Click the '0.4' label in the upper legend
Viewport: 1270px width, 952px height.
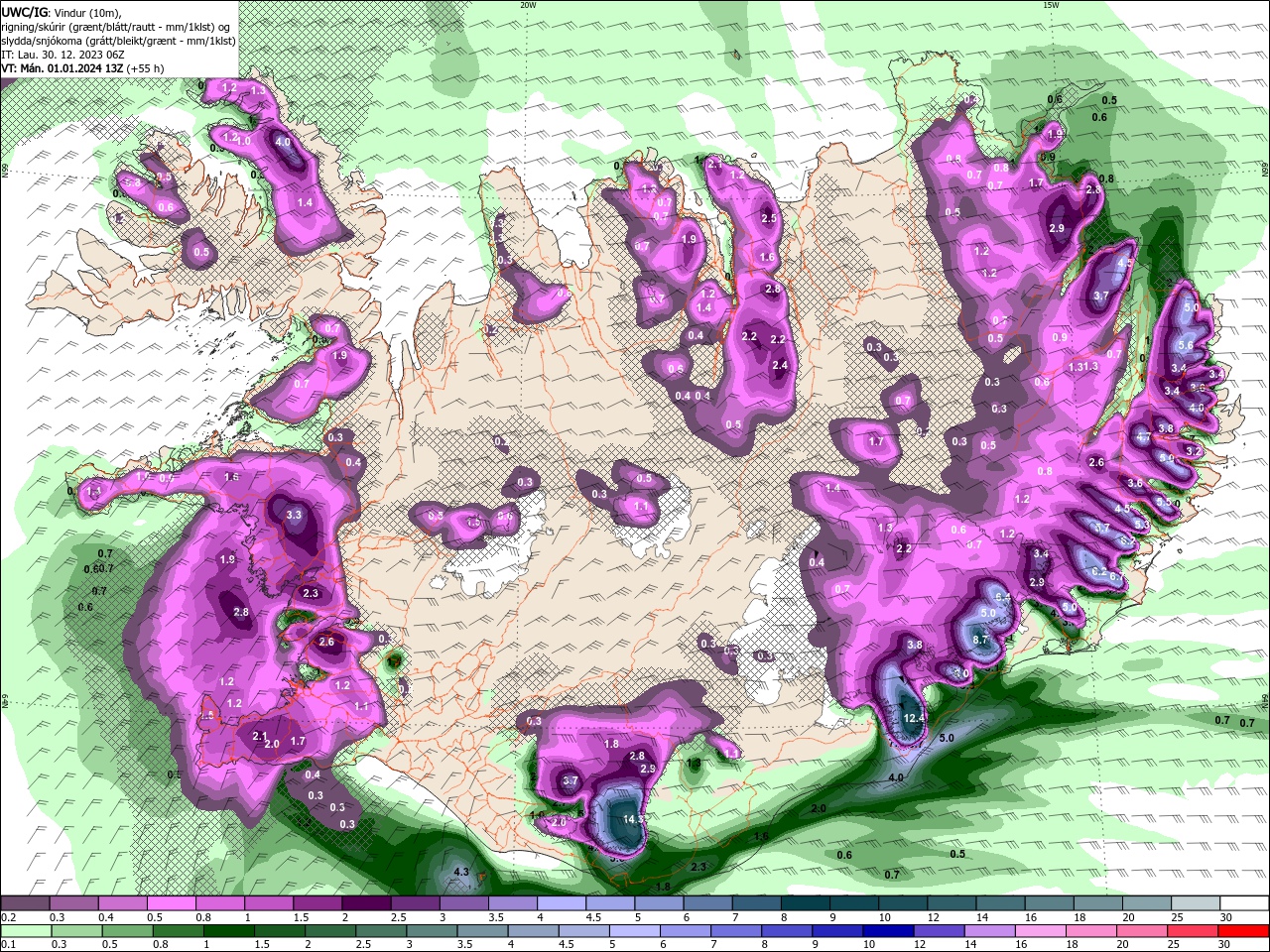pyautogui.click(x=106, y=917)
